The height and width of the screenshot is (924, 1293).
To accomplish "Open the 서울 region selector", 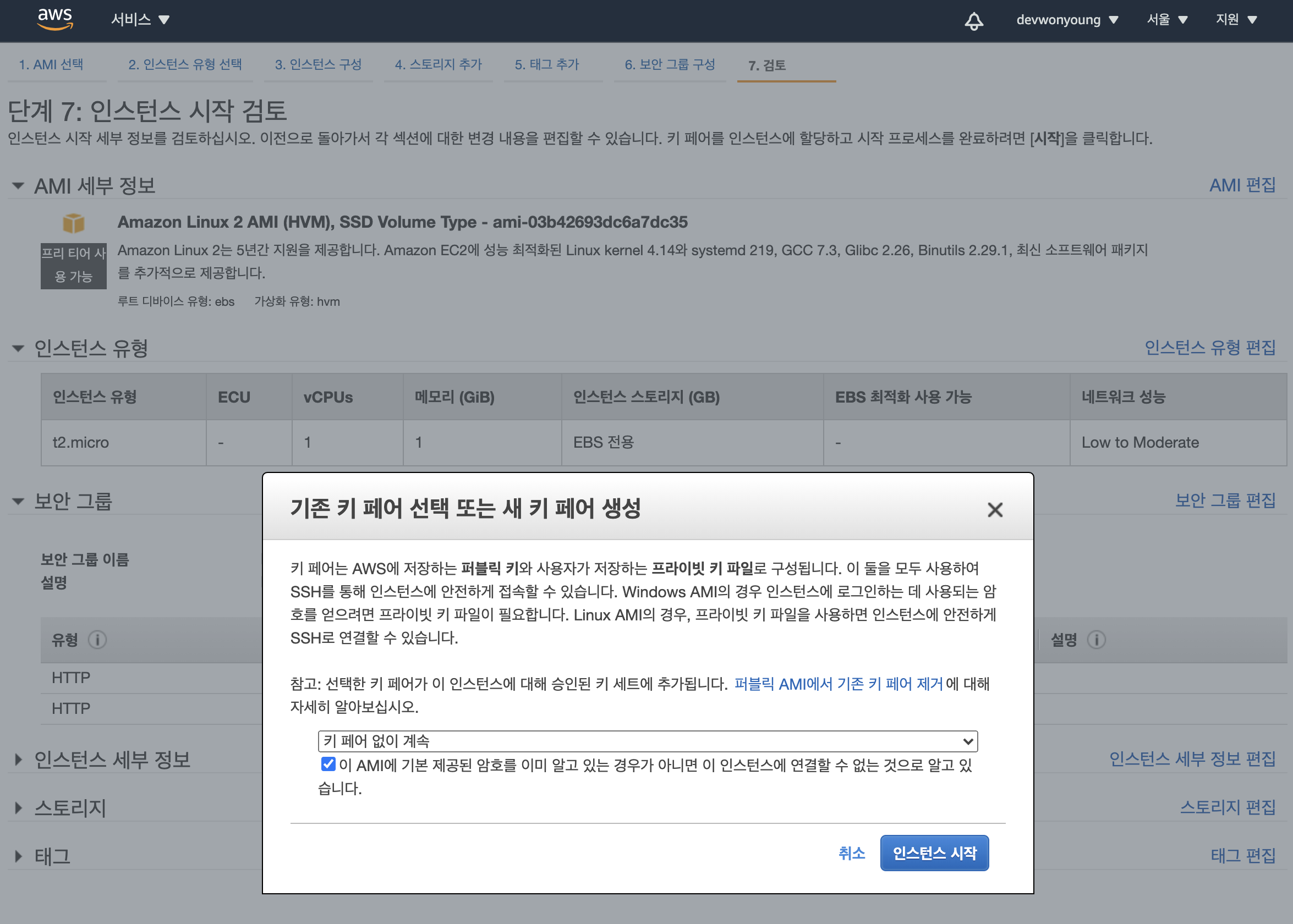I will coord(1166,20).
